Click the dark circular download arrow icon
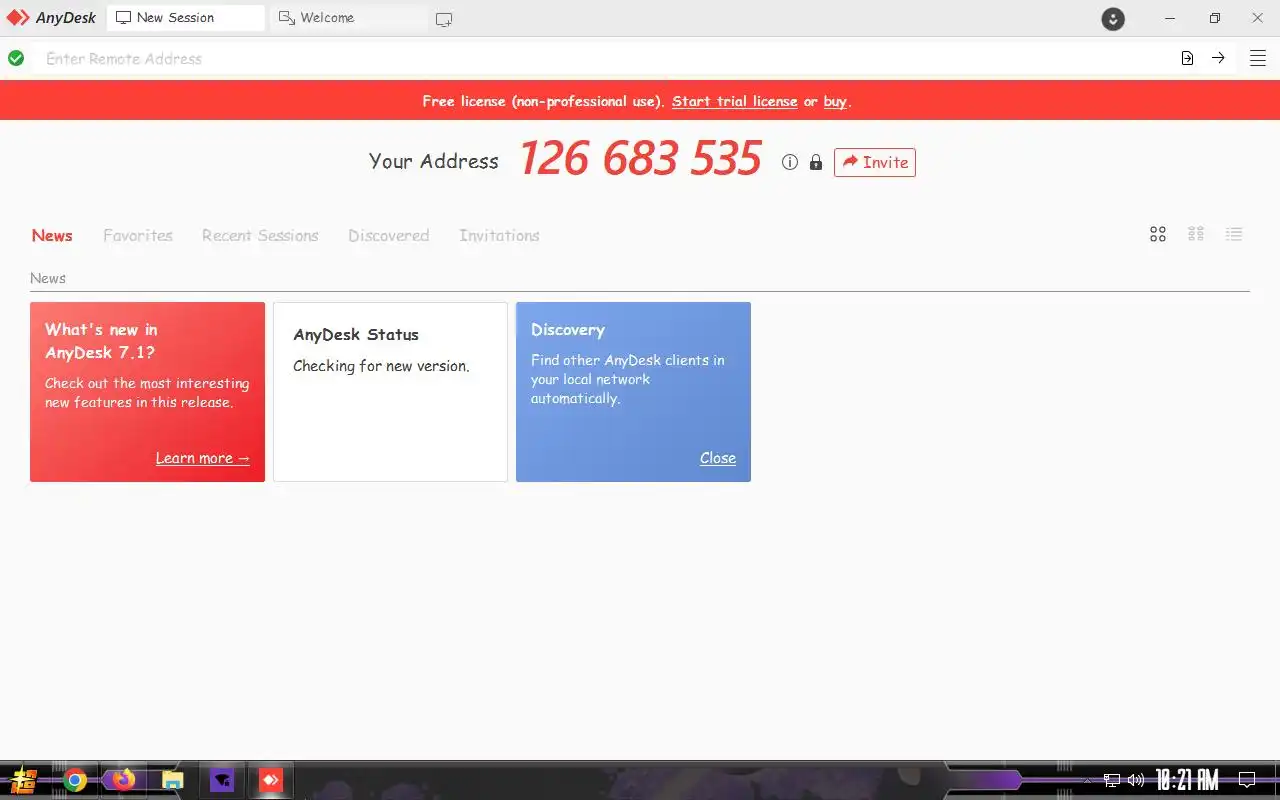Image resolution: width=1280 pixels, height=800 pixels. pyautogui.click(x=1113, y=19)
